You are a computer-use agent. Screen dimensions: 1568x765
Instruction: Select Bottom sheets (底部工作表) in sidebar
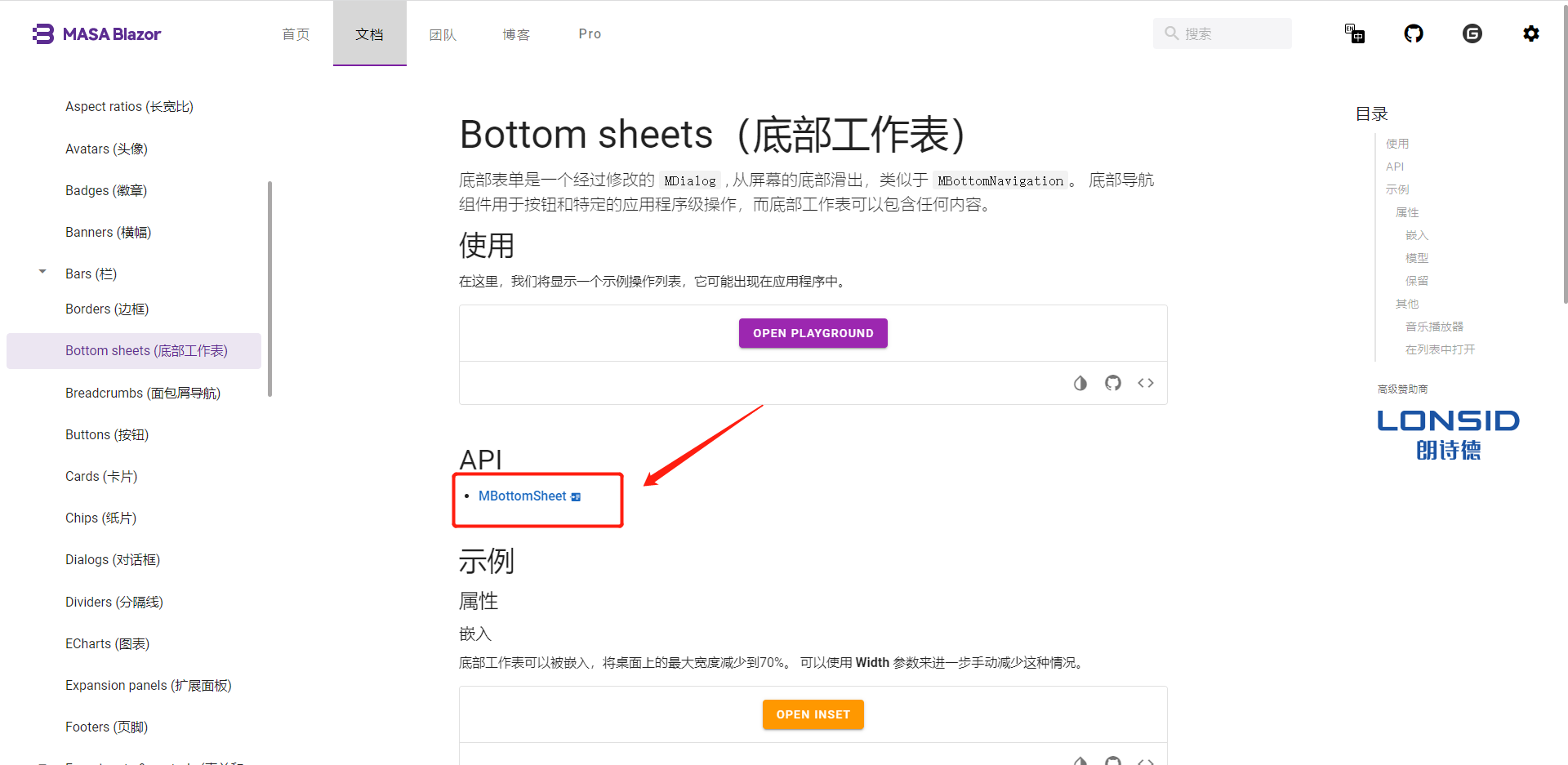[x=134, y=351]
